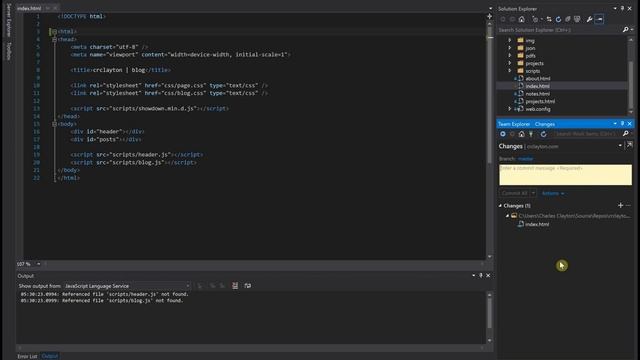
Task: Expand the img folder
Action: (x=510, y=40)
